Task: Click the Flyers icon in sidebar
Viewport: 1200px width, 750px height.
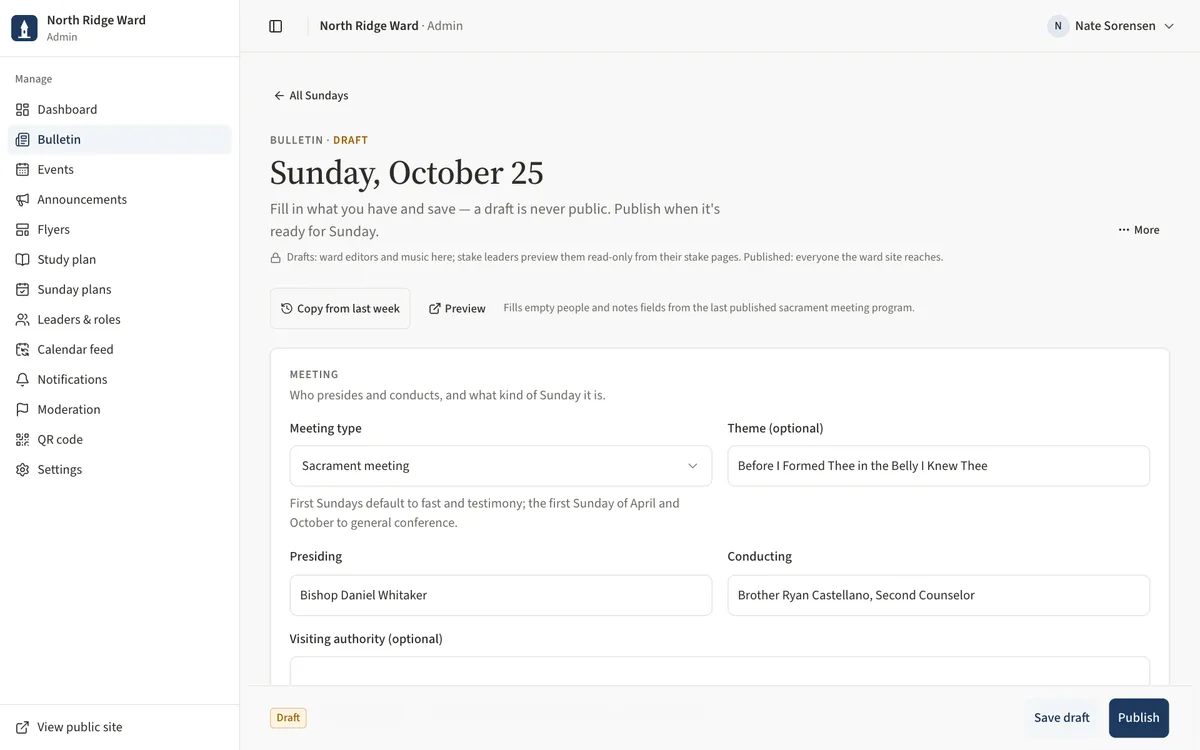Action: click(x=23, y=230)
